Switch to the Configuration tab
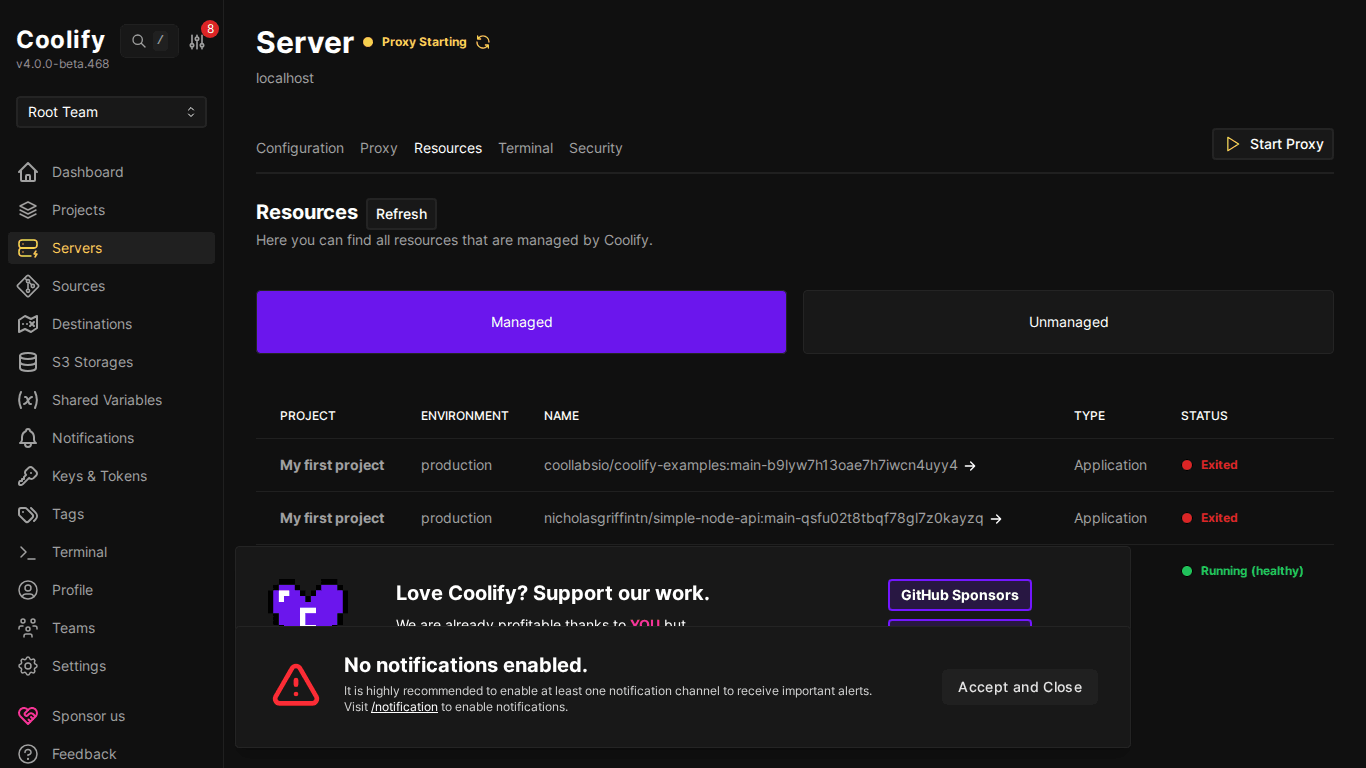This screenshot has height=768, width=1366. pyautogui.click(x=300, y=147)
